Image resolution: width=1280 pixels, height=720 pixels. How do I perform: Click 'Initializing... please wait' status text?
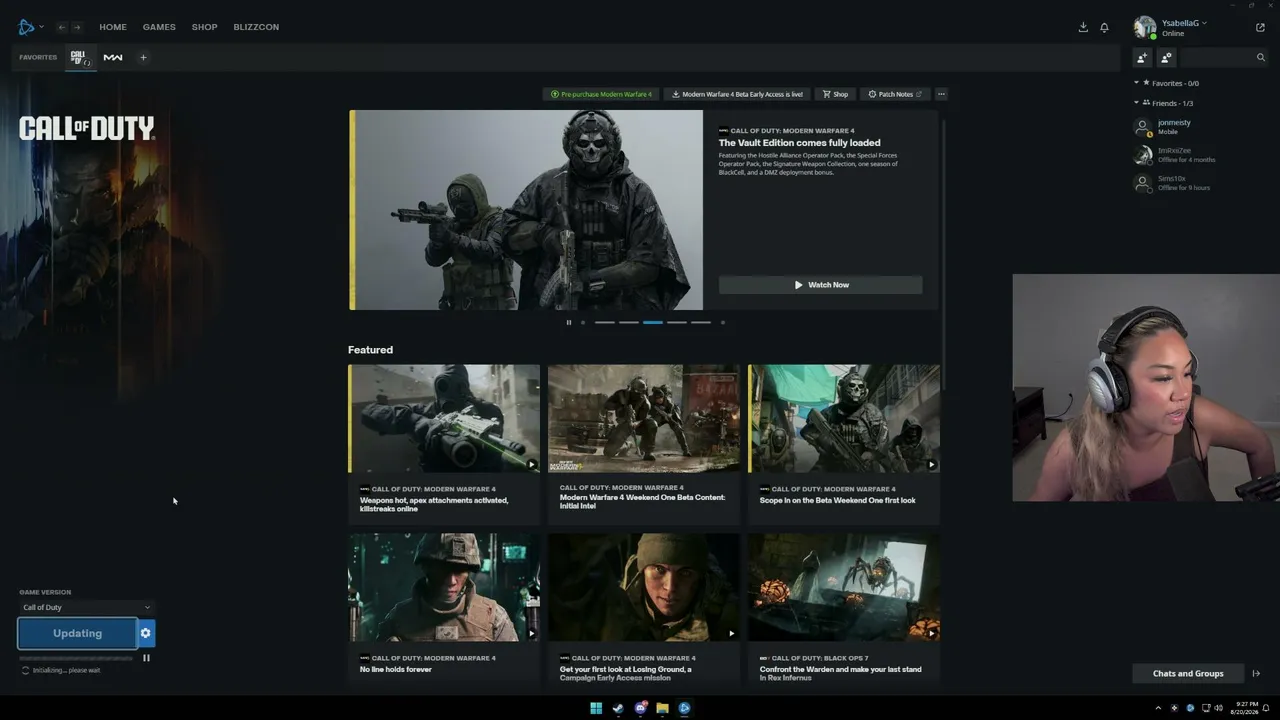pyautogui.click(x=67, y=670)
